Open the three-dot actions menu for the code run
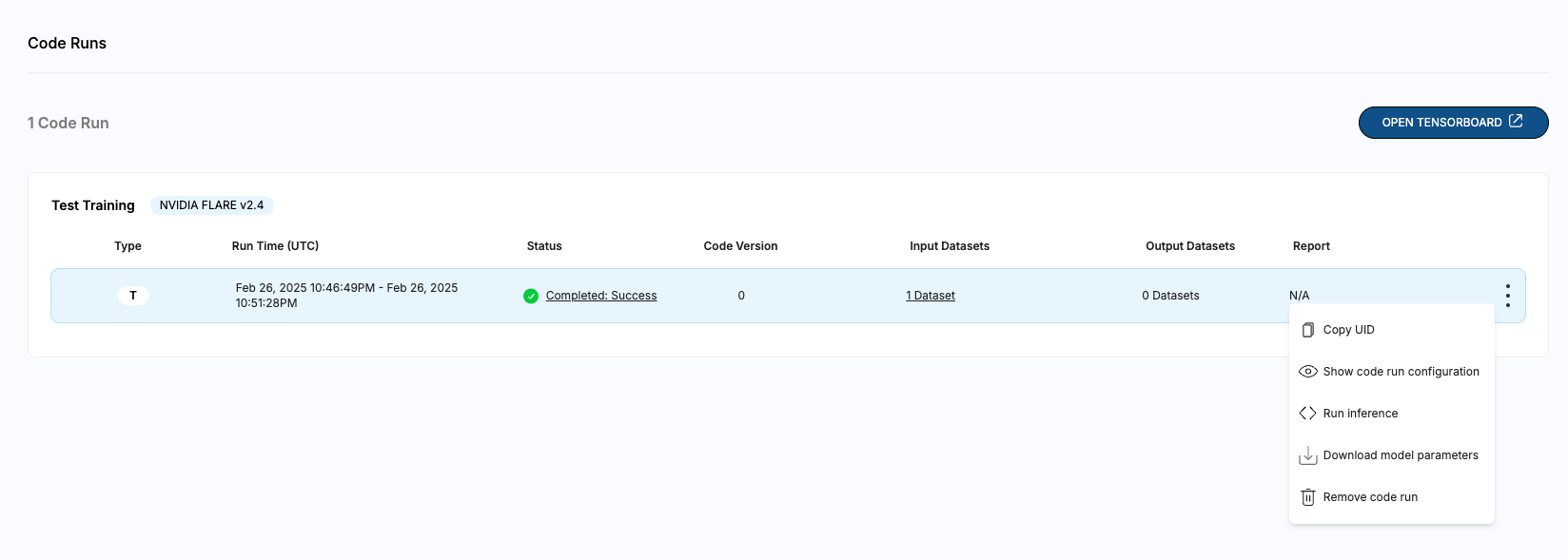This screenshot has height=560, width=1568. [1508, 296]
